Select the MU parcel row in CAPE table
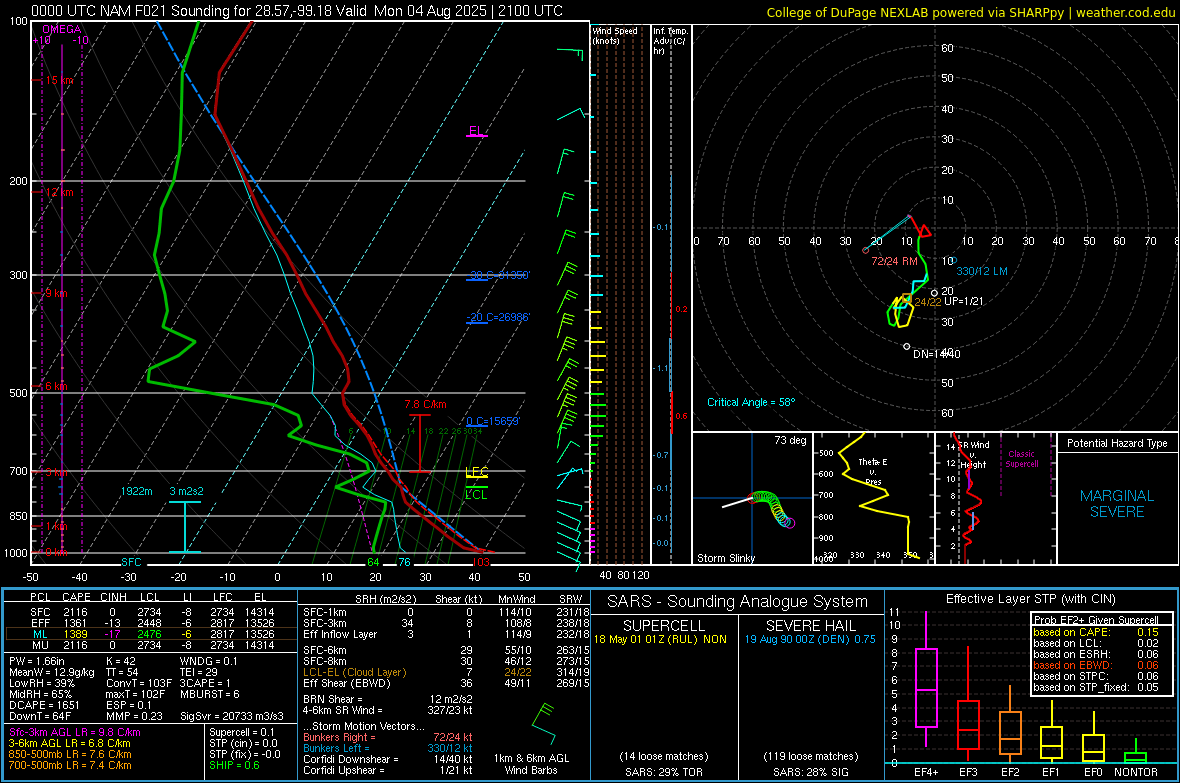This screenshot has height=783, width=1180. [151, 645]
